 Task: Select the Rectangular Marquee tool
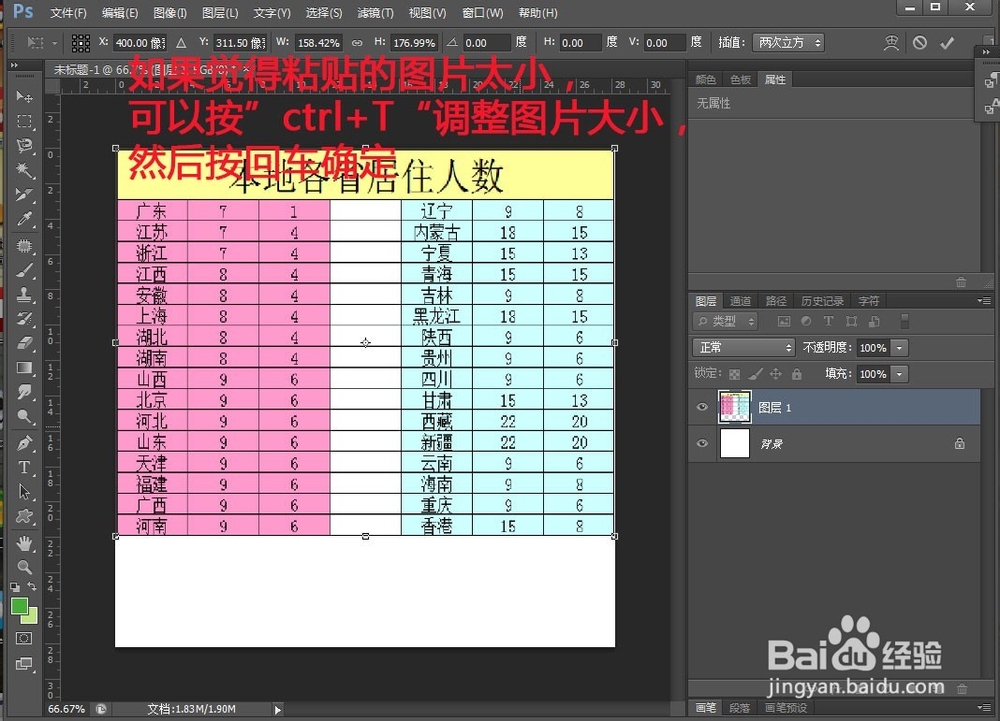click(x=24, y=121)
